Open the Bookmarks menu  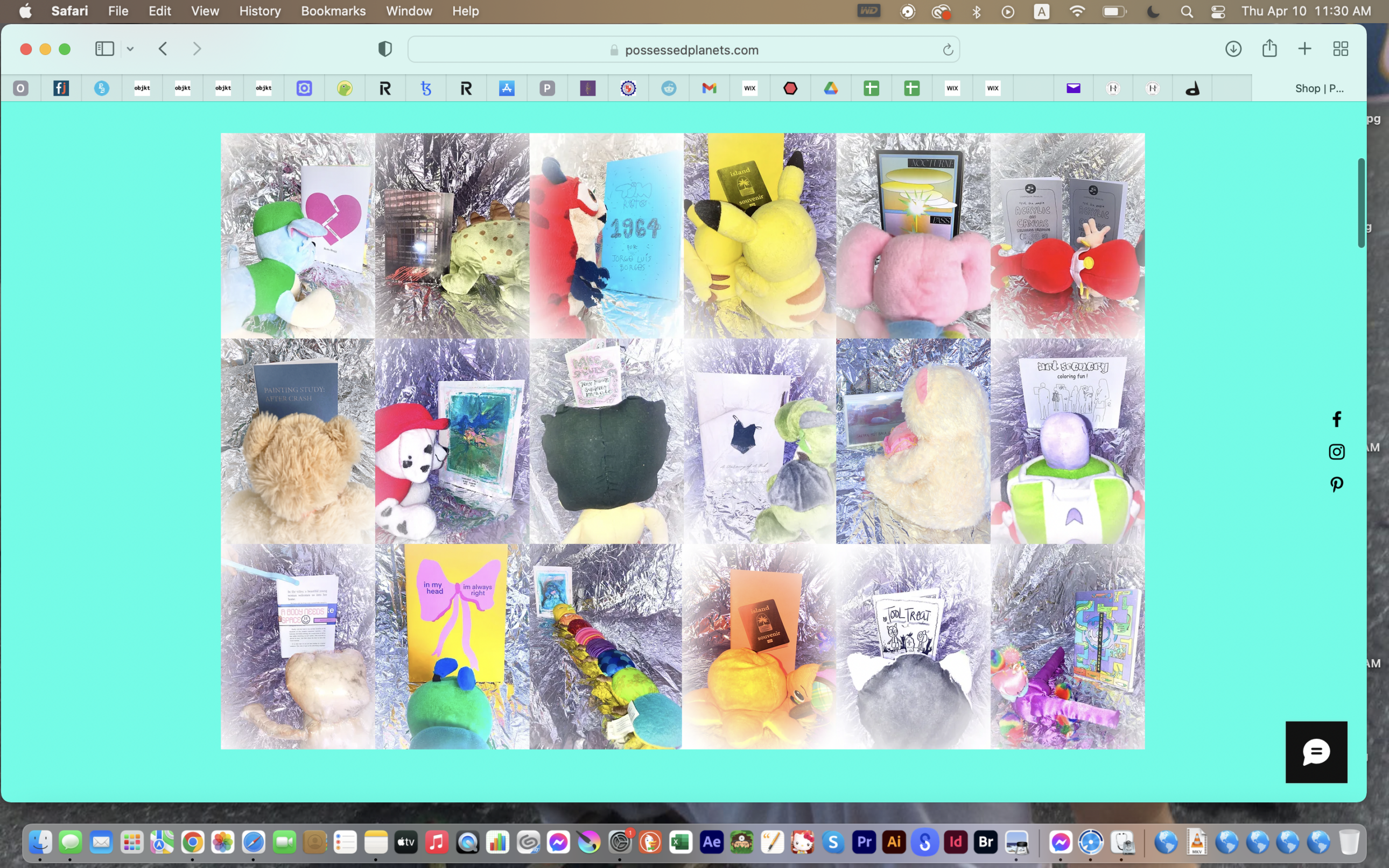(x=333, y=11)
